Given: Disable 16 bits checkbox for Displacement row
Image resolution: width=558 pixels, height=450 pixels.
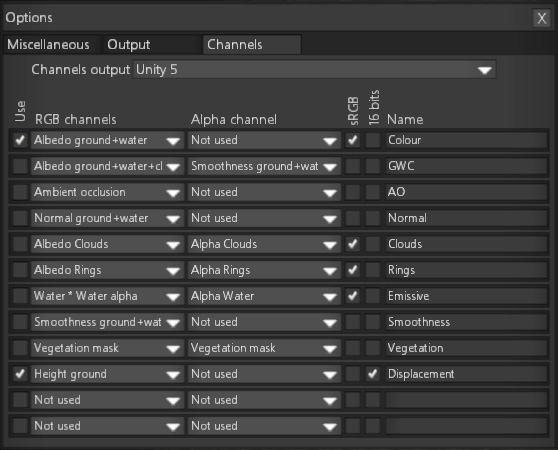Looking at the screenshot, I should [x=373, y=374].
